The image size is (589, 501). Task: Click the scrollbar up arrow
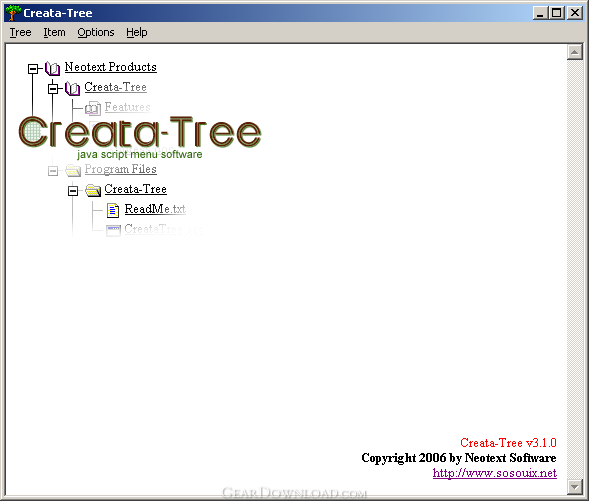575,52
